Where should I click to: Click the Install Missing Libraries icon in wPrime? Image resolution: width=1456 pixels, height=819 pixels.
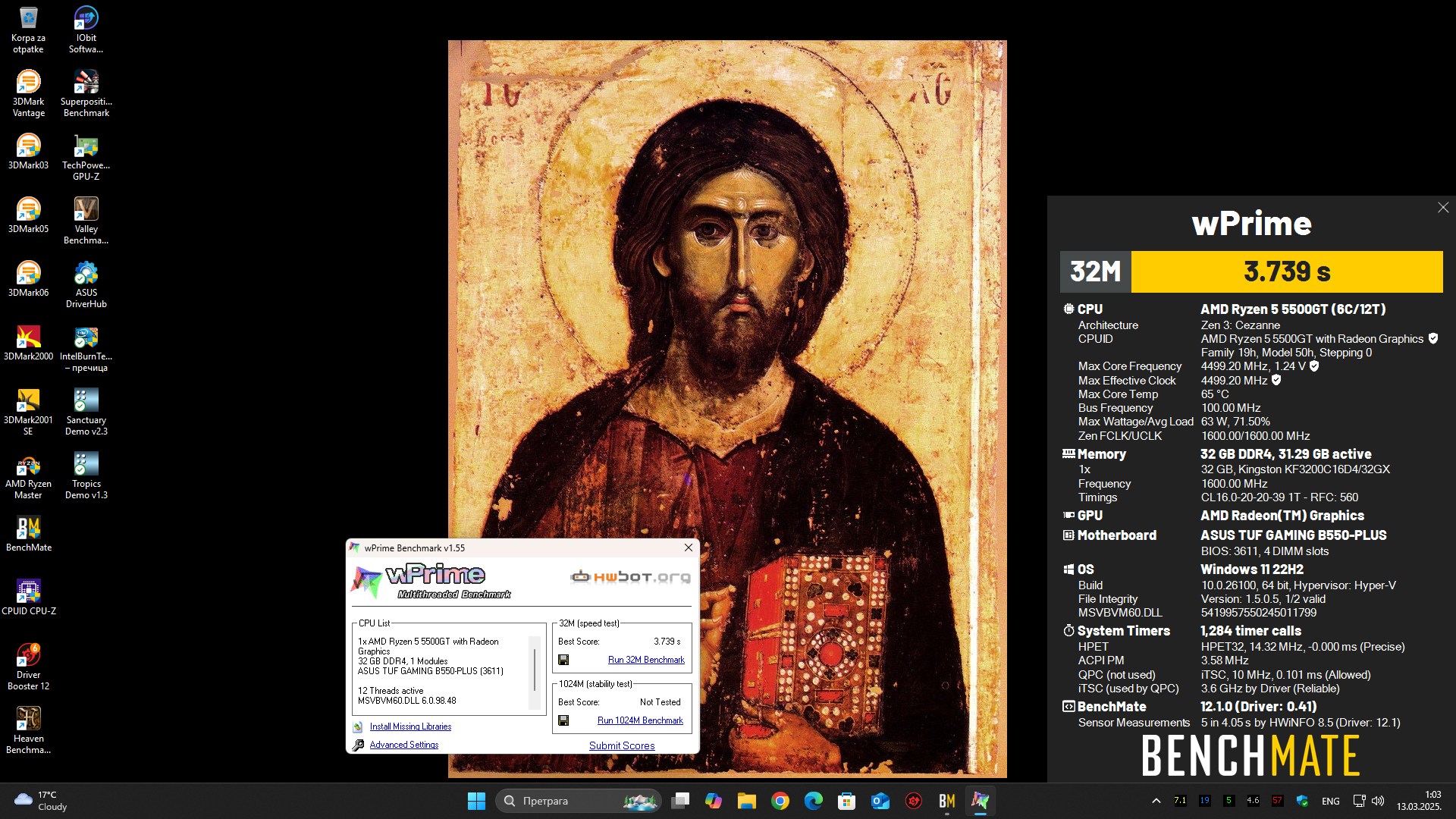[x=358, y=726]
